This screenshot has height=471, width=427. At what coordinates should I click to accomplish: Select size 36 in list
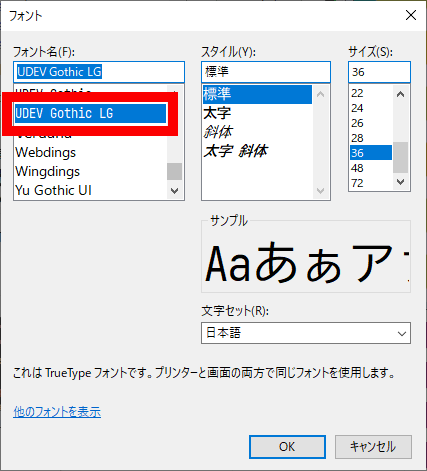(371, 153)
